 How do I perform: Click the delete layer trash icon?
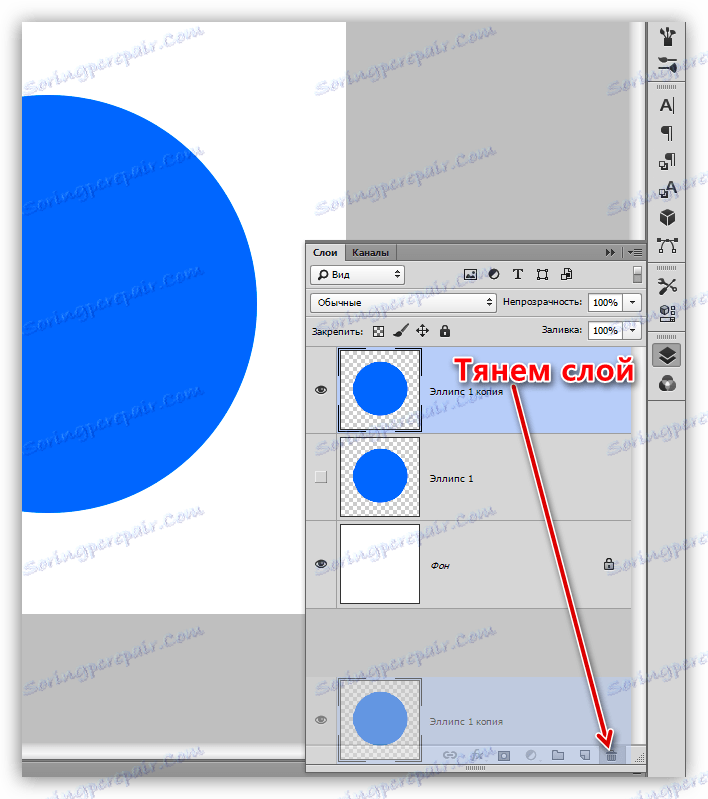[x=612, y=756]
